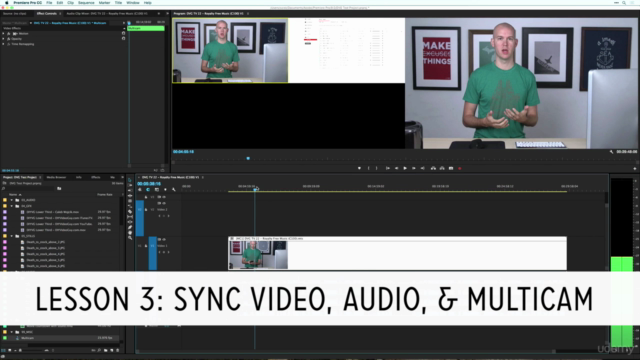This screenshot has height=360, width=640.
Task: Expand the Opacity effect properties
Action: (x=3, y=39)
